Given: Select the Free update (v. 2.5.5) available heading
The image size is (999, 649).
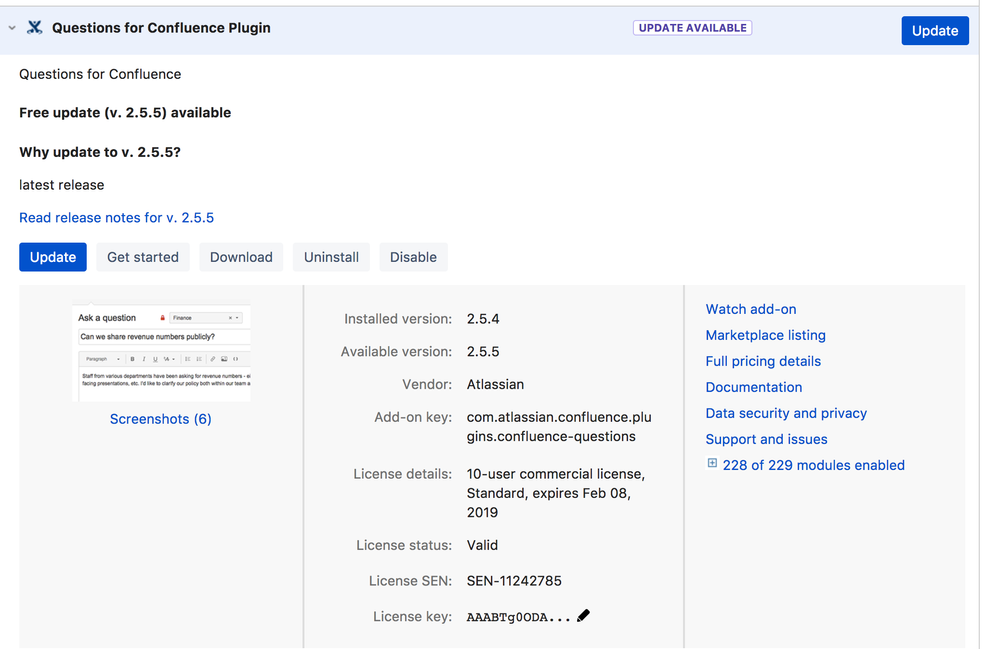Looking at the screenshot, I should click(x=125, y=113).
